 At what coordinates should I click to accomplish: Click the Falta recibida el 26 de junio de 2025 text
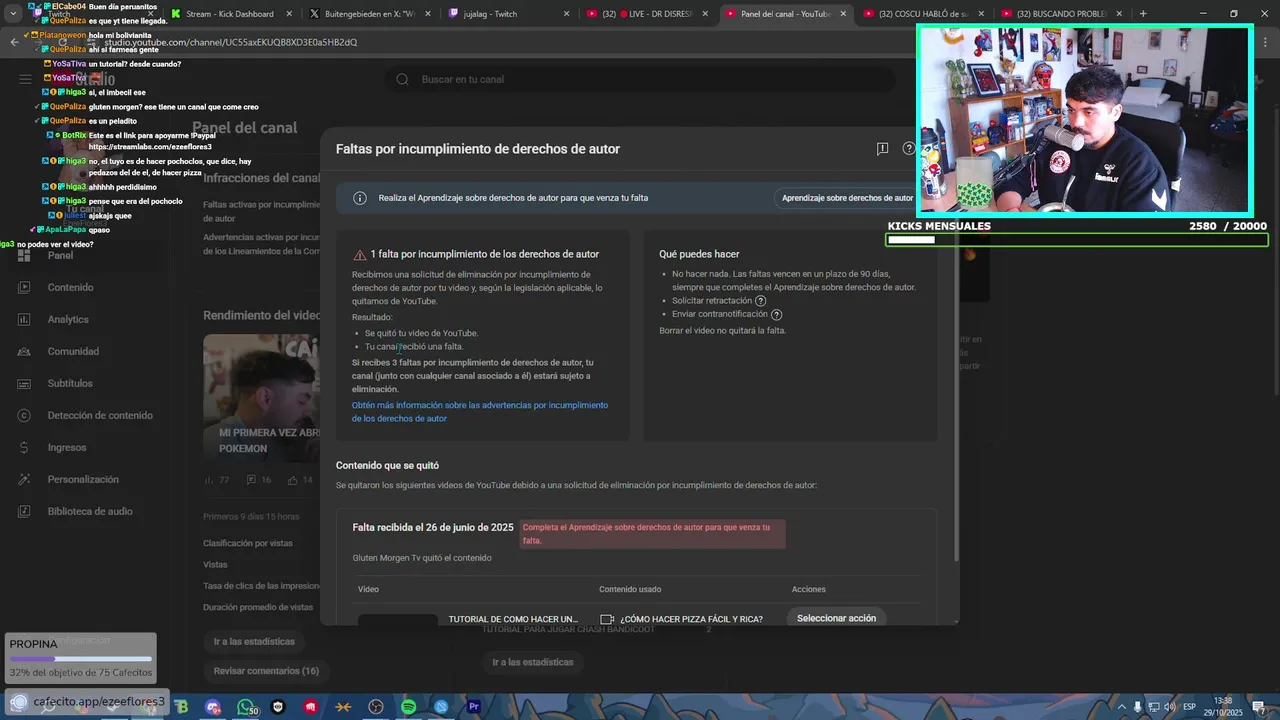433,527
